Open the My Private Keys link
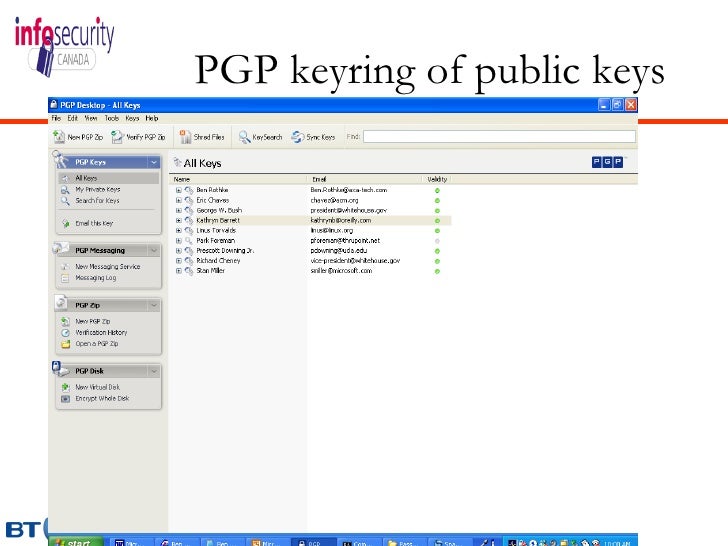The image size is (728, 546). 98,189
